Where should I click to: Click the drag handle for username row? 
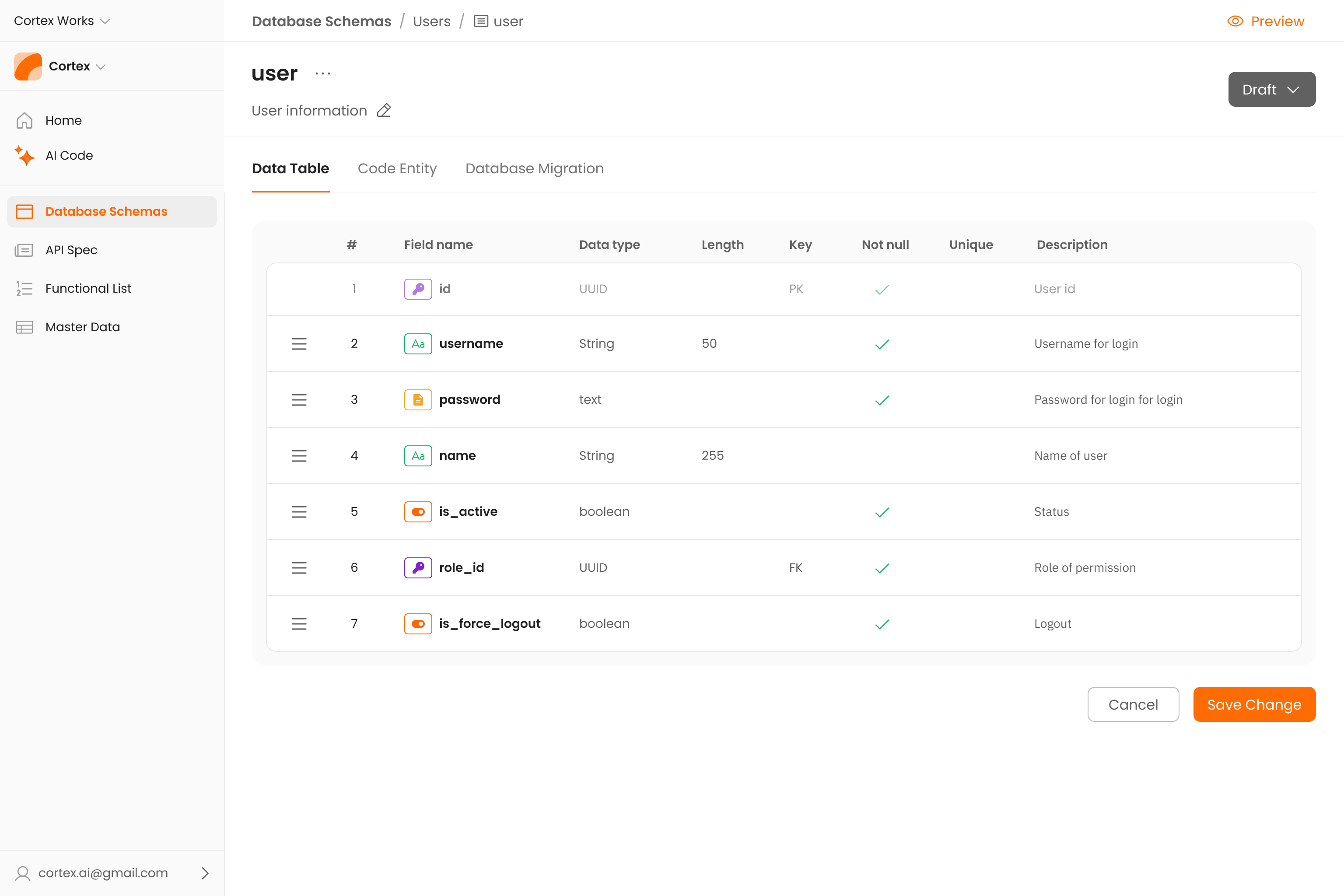[299, 343]
